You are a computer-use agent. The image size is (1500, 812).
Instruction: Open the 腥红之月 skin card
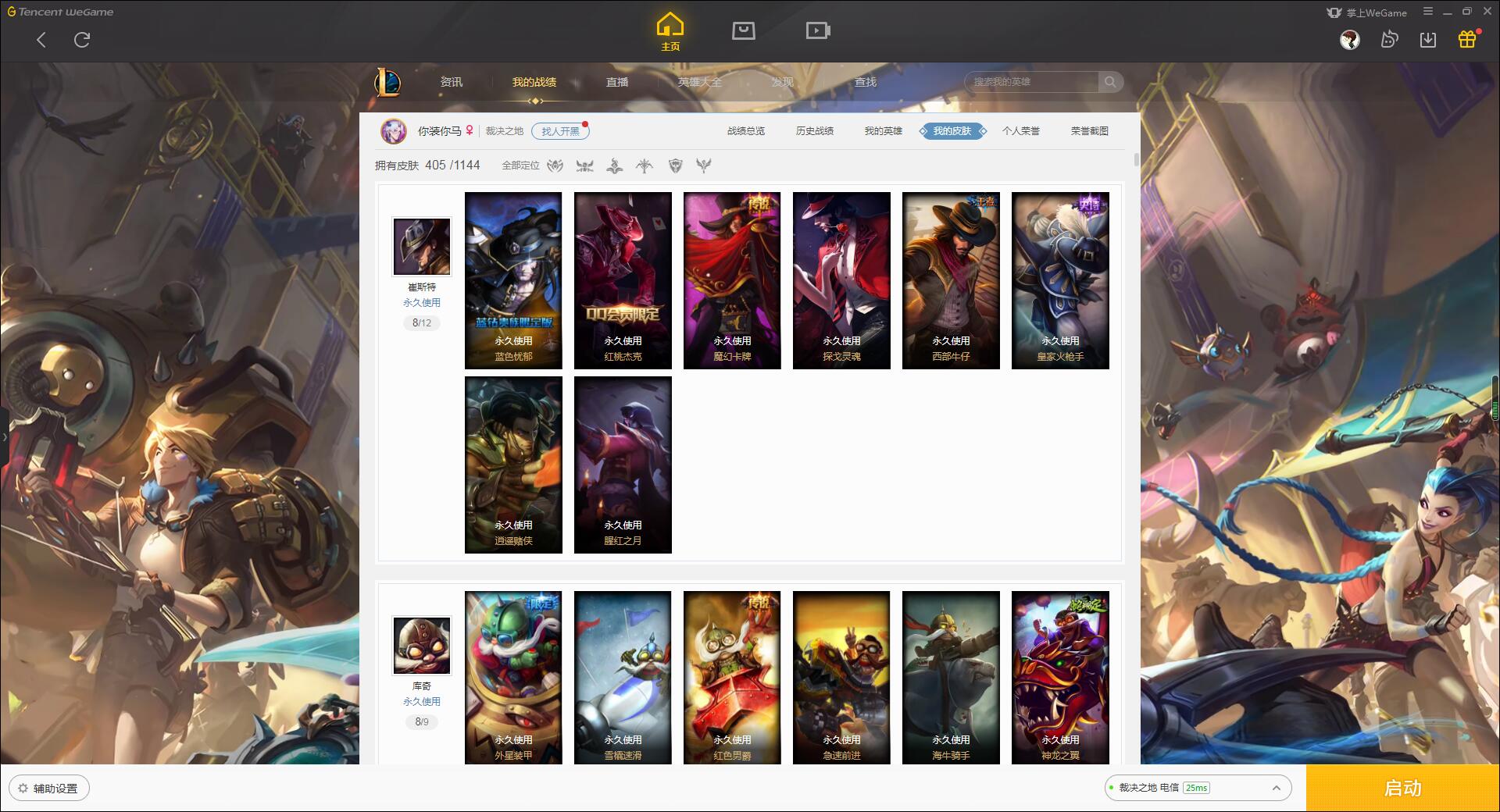pyautogui.click(x=623, y=465)
